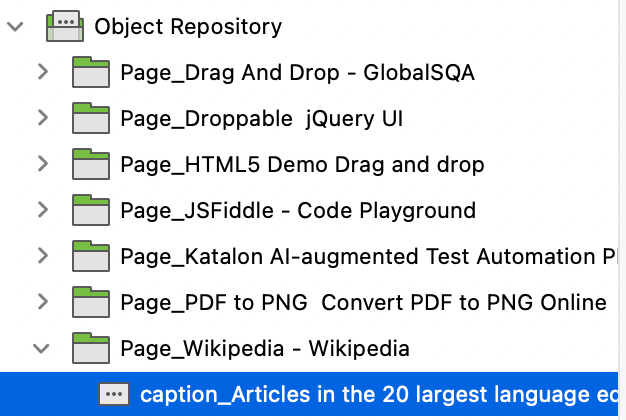This screenshot has width=626, height=420.
Task: Expand the Page_Droppable jQuery UI folder
Action: click(x=43, y=118)
